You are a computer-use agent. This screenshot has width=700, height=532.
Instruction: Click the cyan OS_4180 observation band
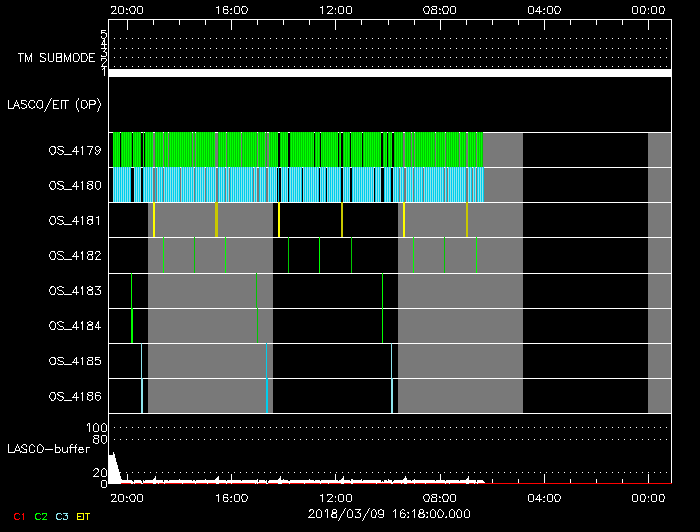pos(298,185)
